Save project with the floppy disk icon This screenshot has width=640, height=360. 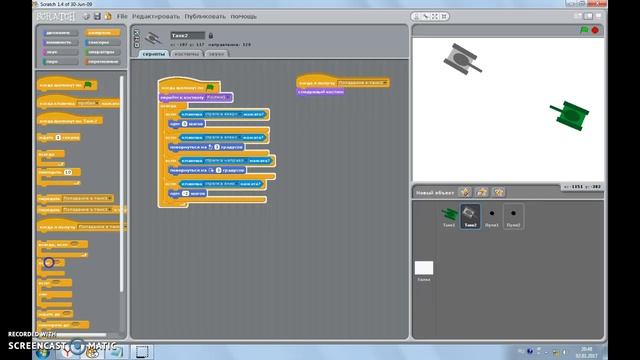coord(97,16)
